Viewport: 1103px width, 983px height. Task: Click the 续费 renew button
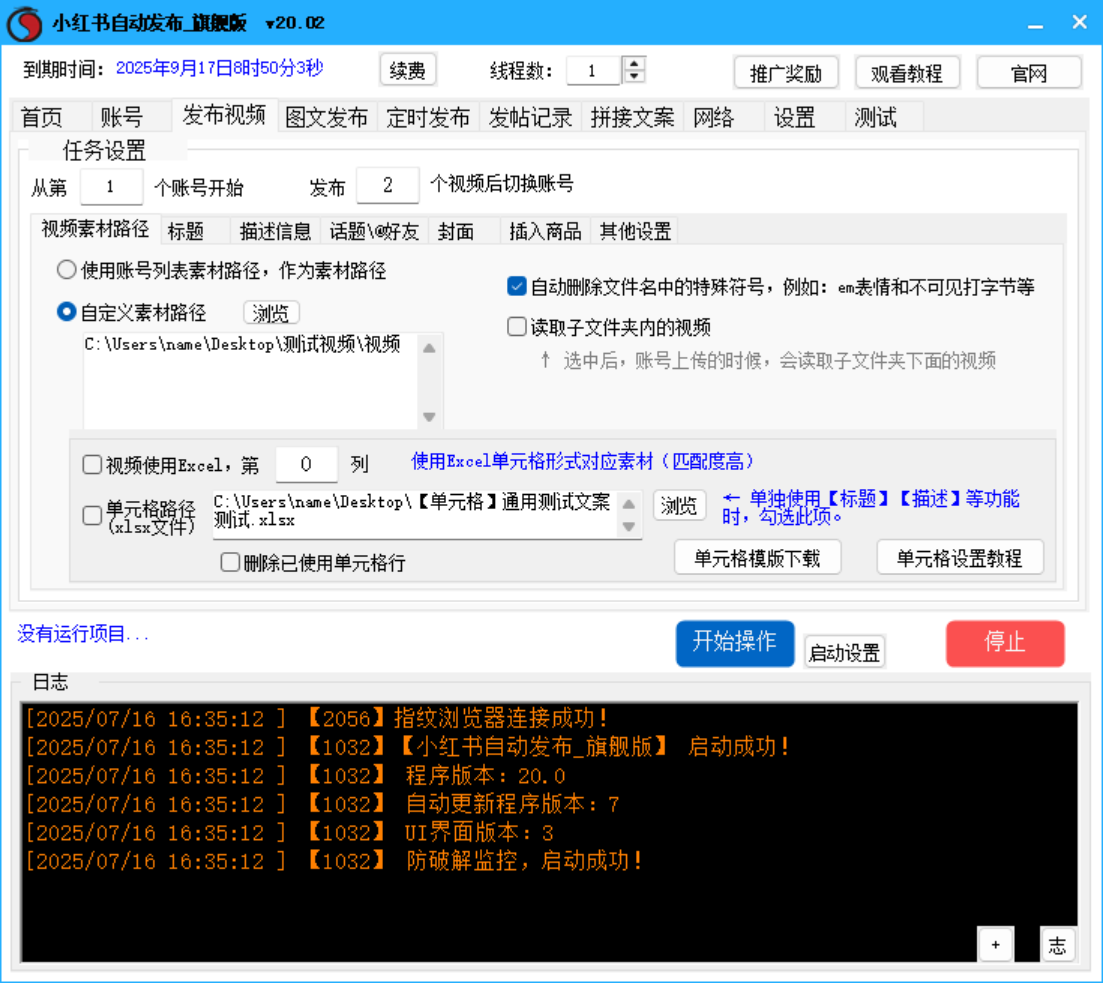click(x=407, y=70)
